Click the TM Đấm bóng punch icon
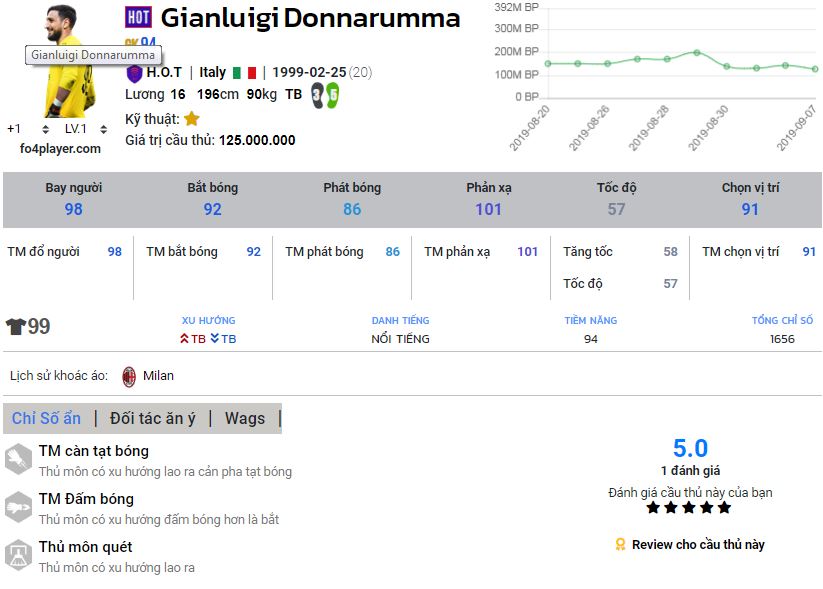The image size is (823, 589). point(19,508)
